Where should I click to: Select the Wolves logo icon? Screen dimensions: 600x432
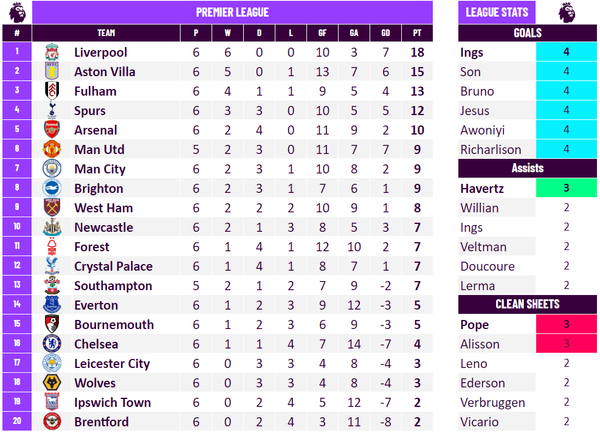click(x=52, y=383)
